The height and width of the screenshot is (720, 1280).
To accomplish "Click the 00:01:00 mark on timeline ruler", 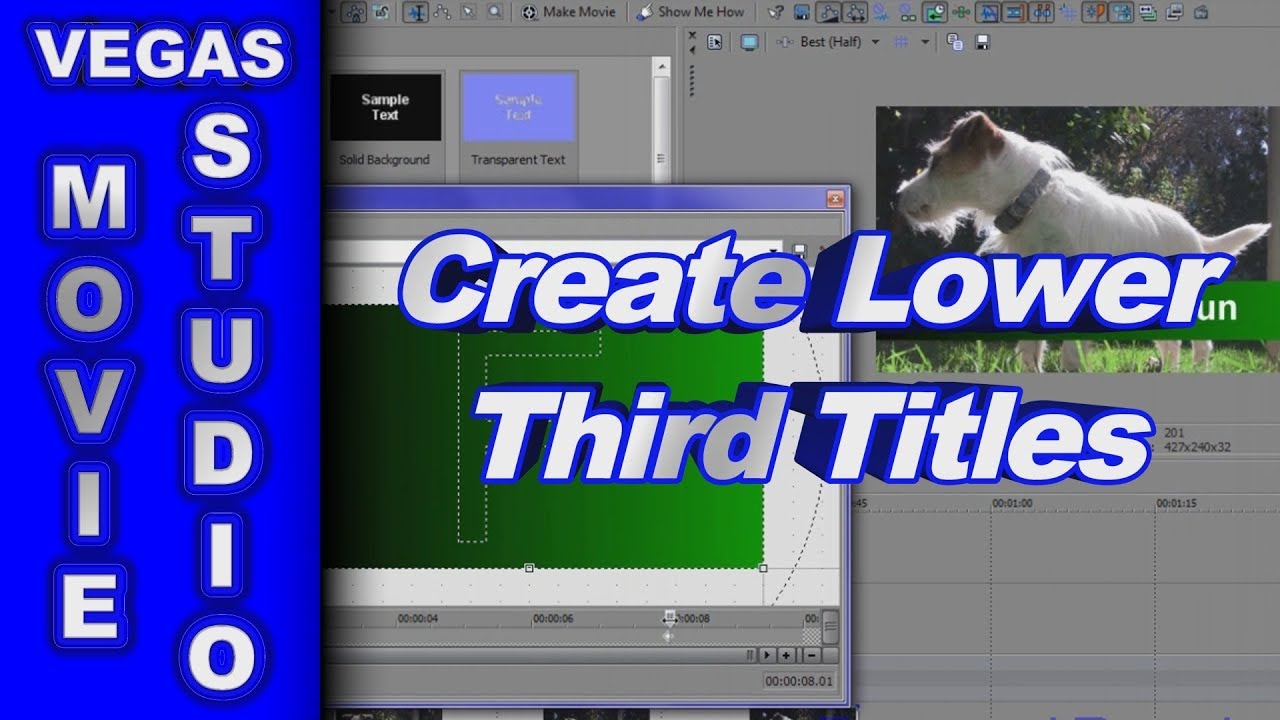I will [x=1012, y=503].
